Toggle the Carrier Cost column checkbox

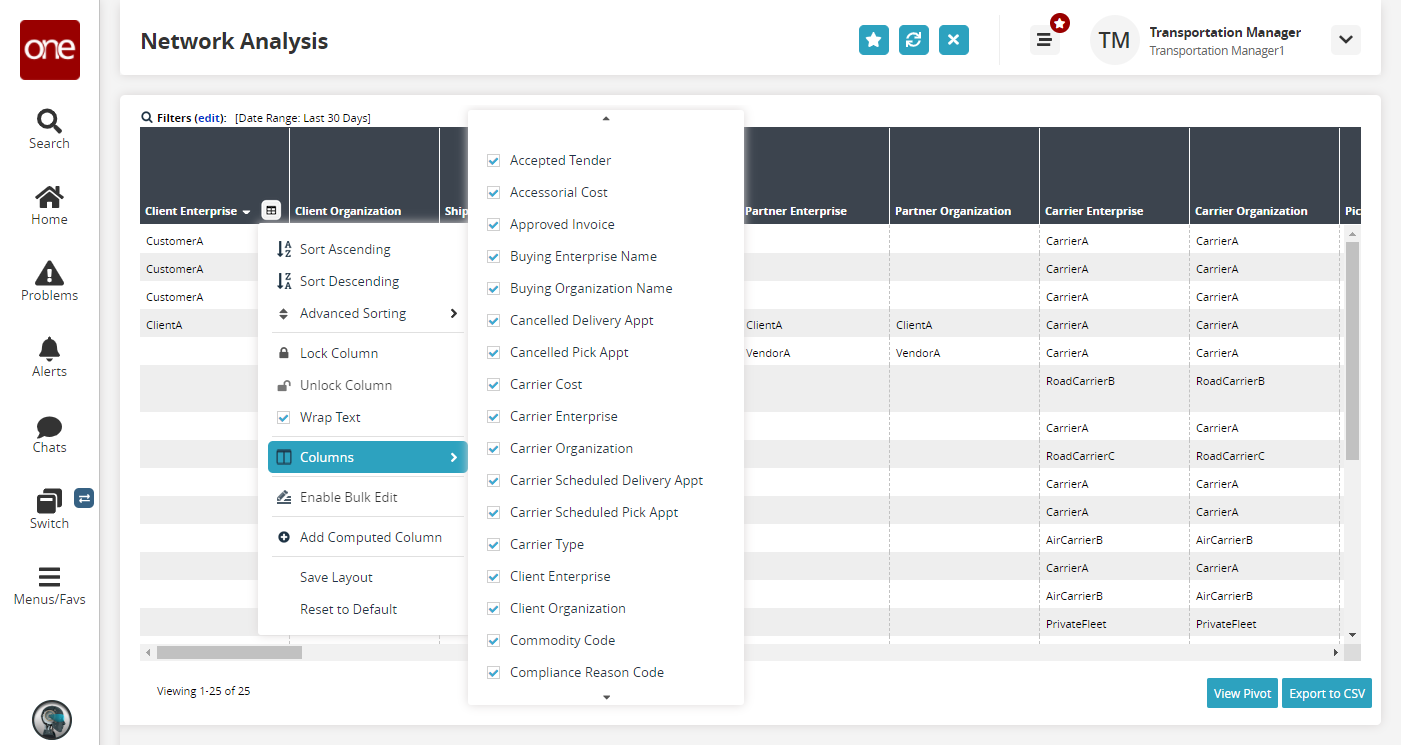[x=493, y=384]
